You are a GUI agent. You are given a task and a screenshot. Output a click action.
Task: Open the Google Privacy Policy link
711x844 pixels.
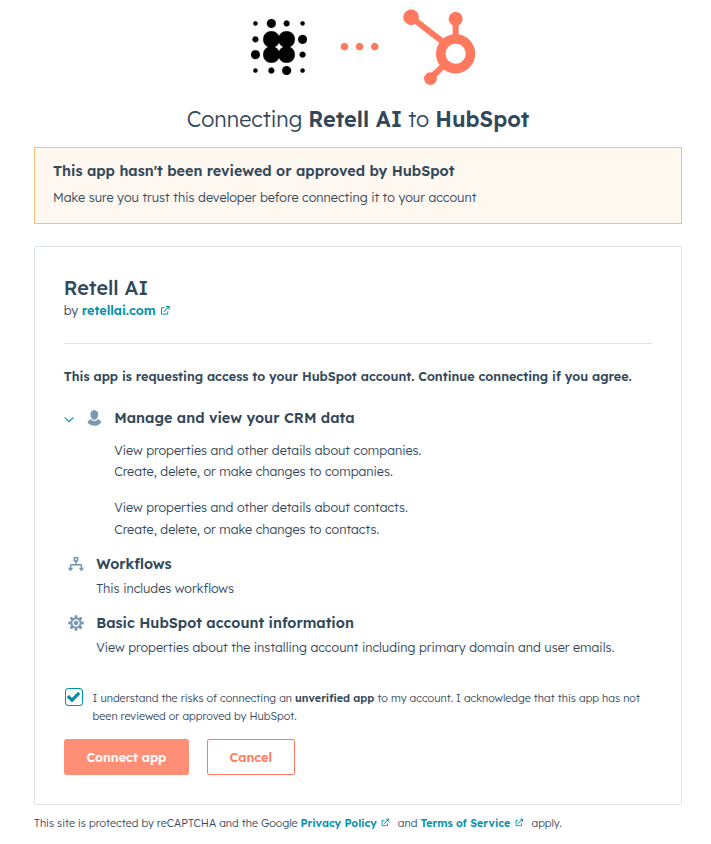341,822
